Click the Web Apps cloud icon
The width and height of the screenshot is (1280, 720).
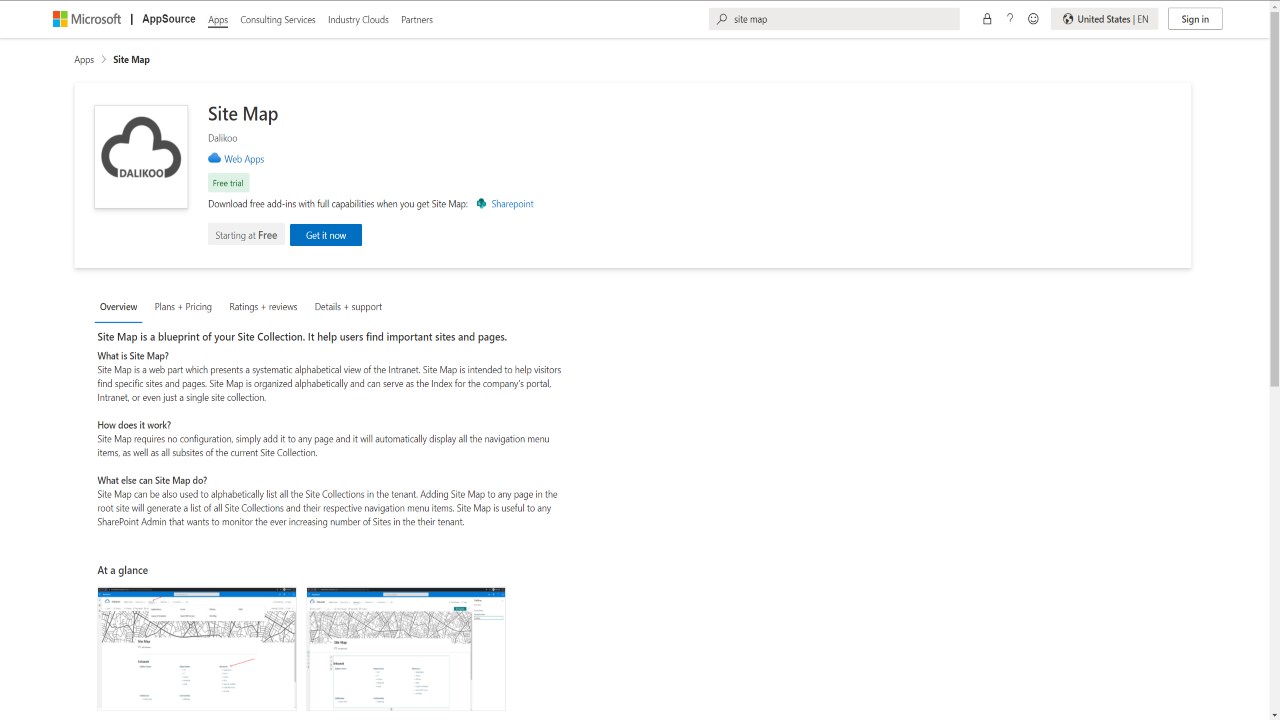pos(214,159)
